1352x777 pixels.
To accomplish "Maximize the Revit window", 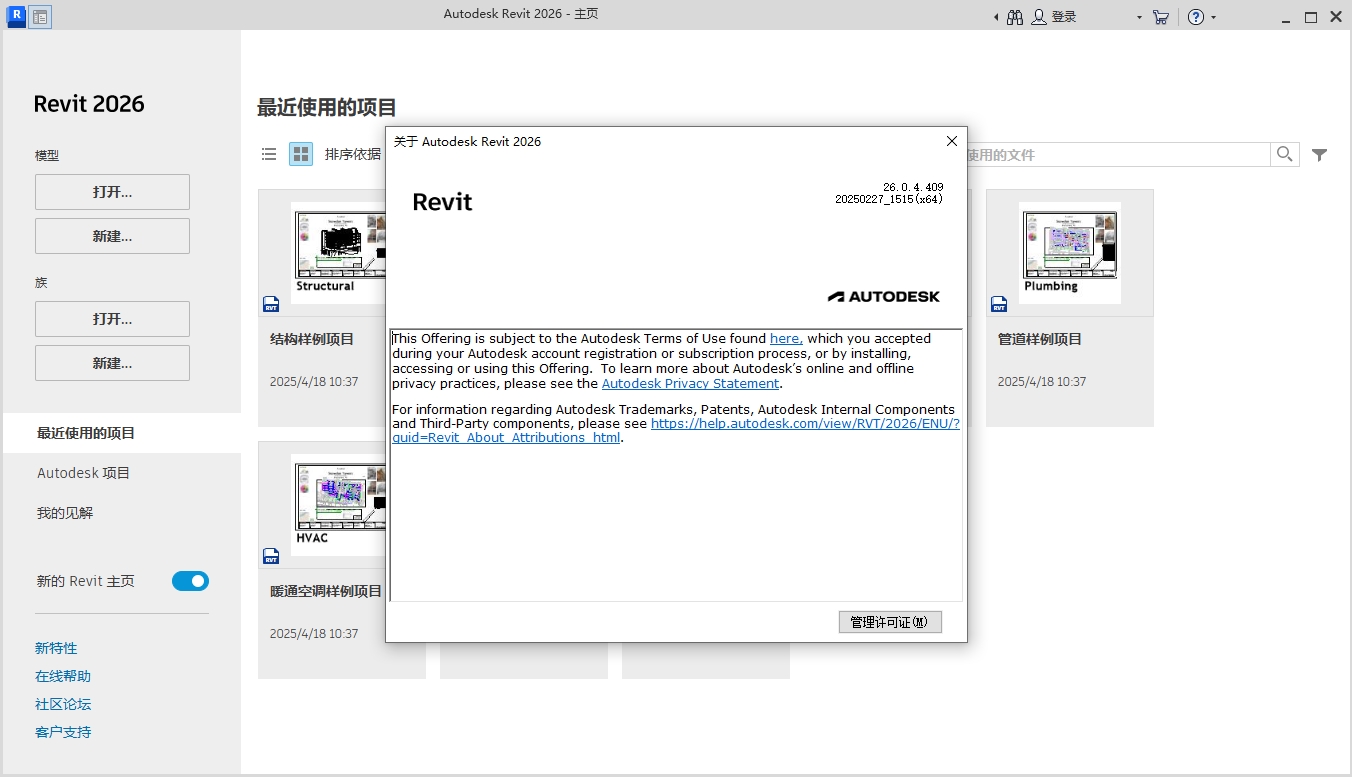I will (x=1310, y=17).
